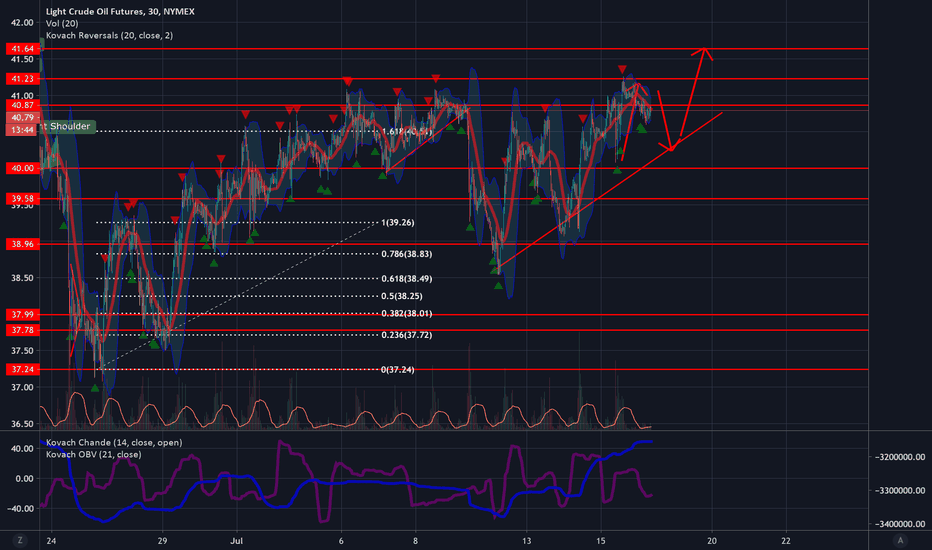
Task: Click the 13:44 countdown label
Action: [23, 130]
